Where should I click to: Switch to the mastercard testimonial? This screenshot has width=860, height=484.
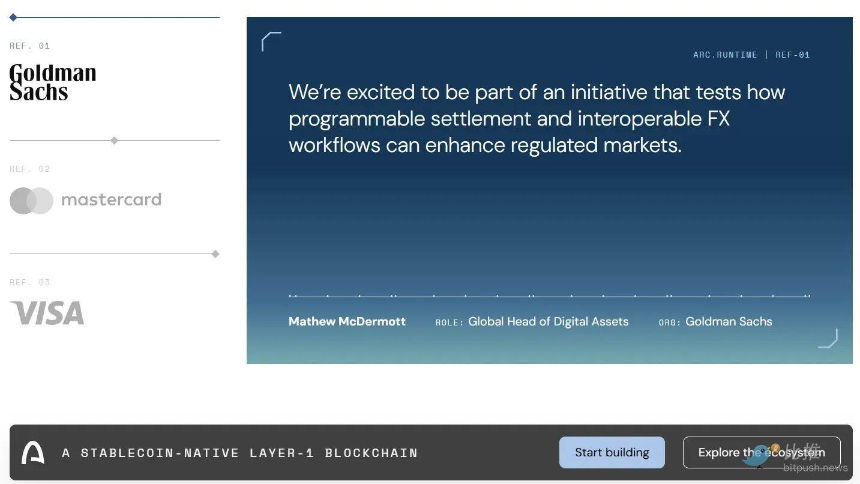point(86,200)
